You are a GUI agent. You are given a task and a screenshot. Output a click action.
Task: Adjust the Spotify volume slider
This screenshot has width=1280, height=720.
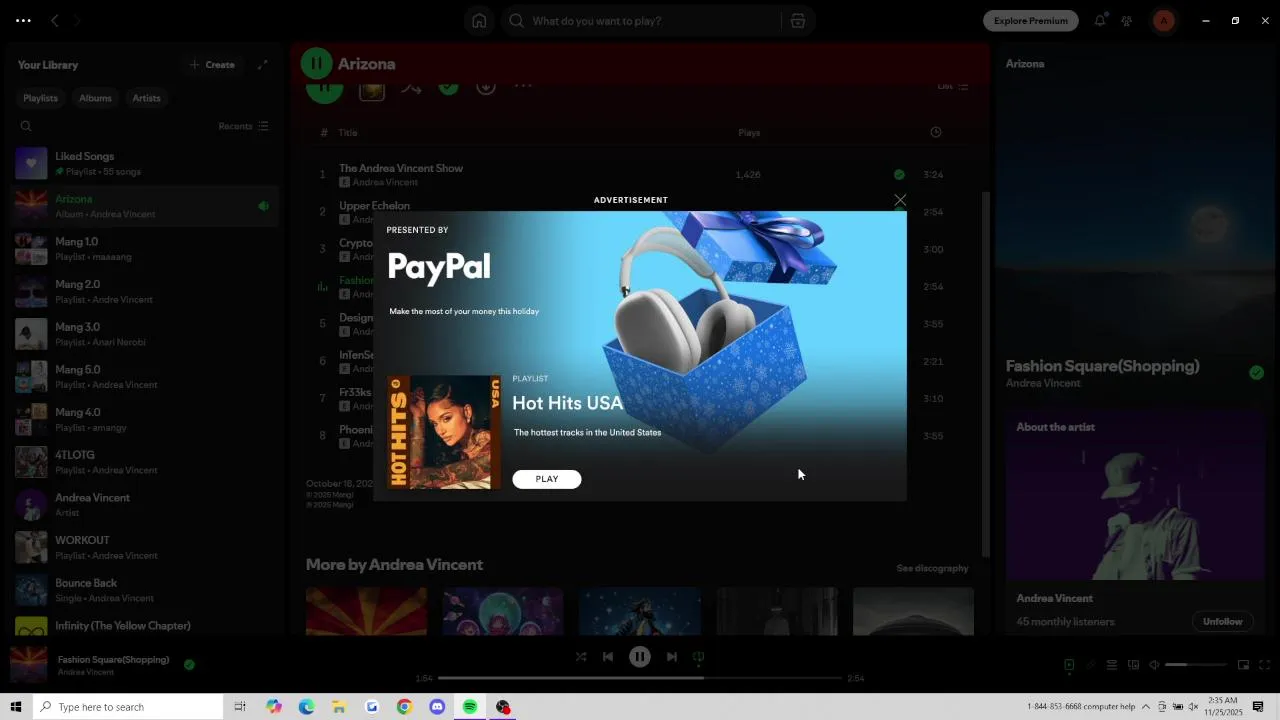[1196, 665]
